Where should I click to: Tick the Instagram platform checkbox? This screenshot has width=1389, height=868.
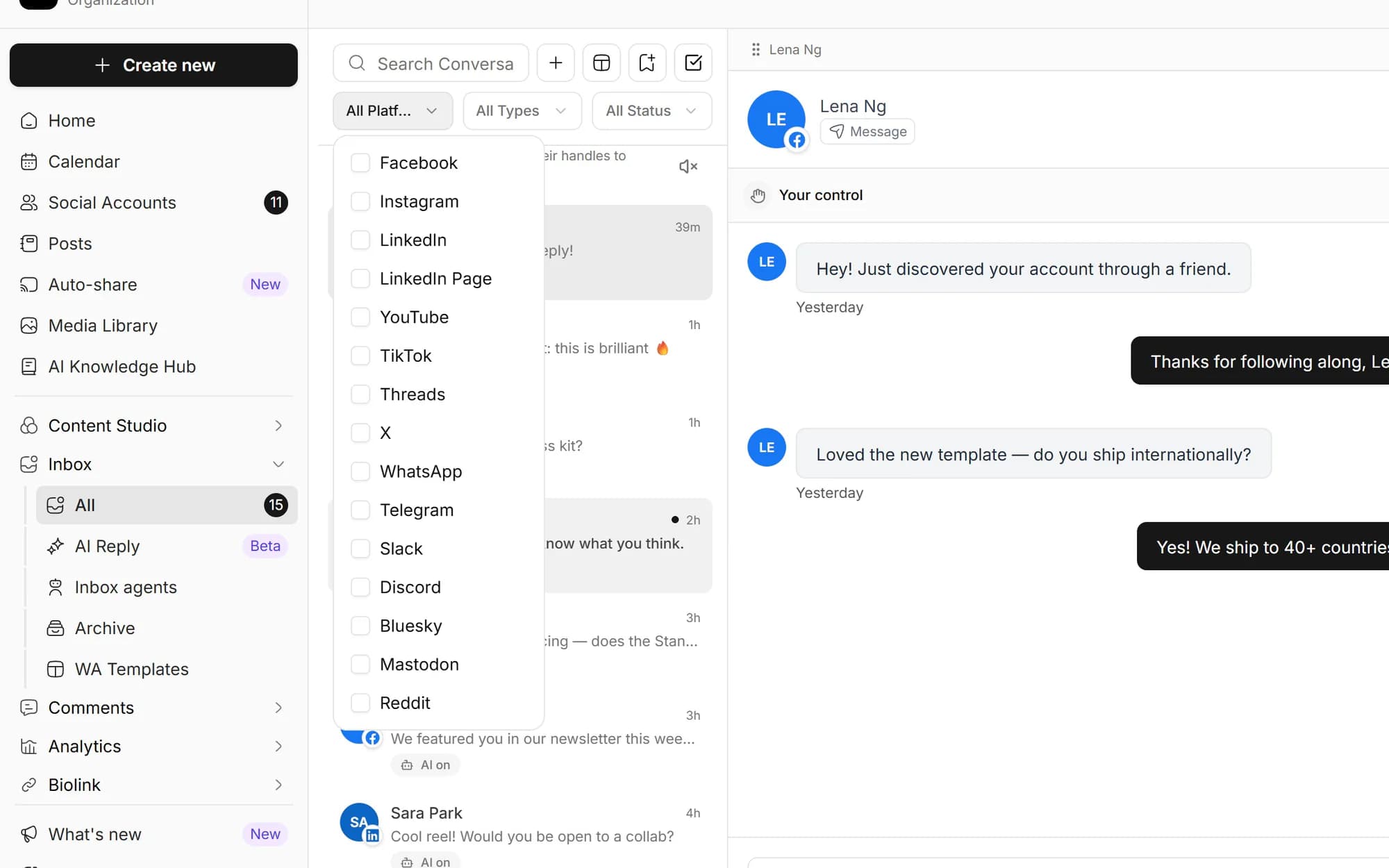[x=360, y=201]
